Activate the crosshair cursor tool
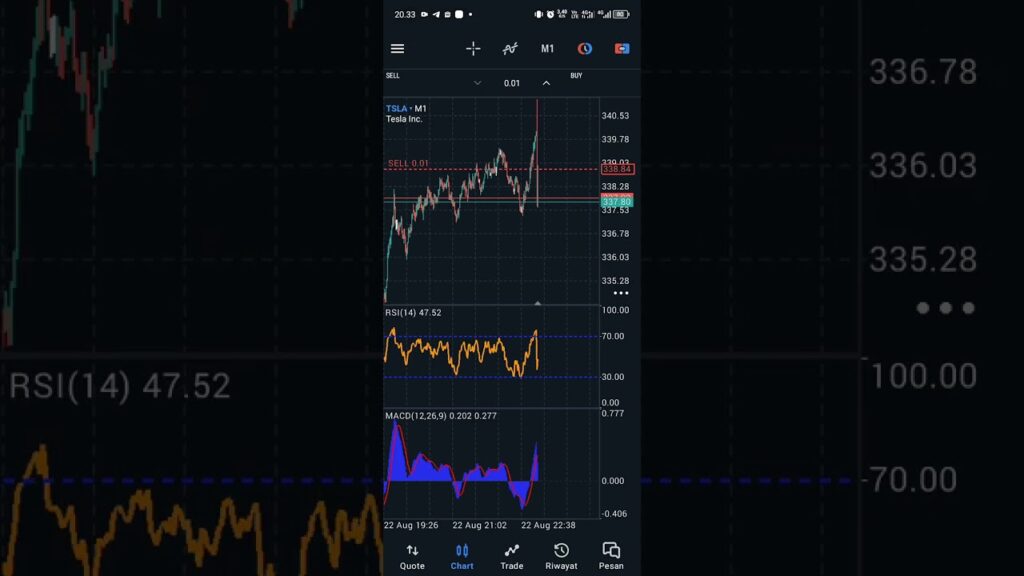 coord(473,49)
